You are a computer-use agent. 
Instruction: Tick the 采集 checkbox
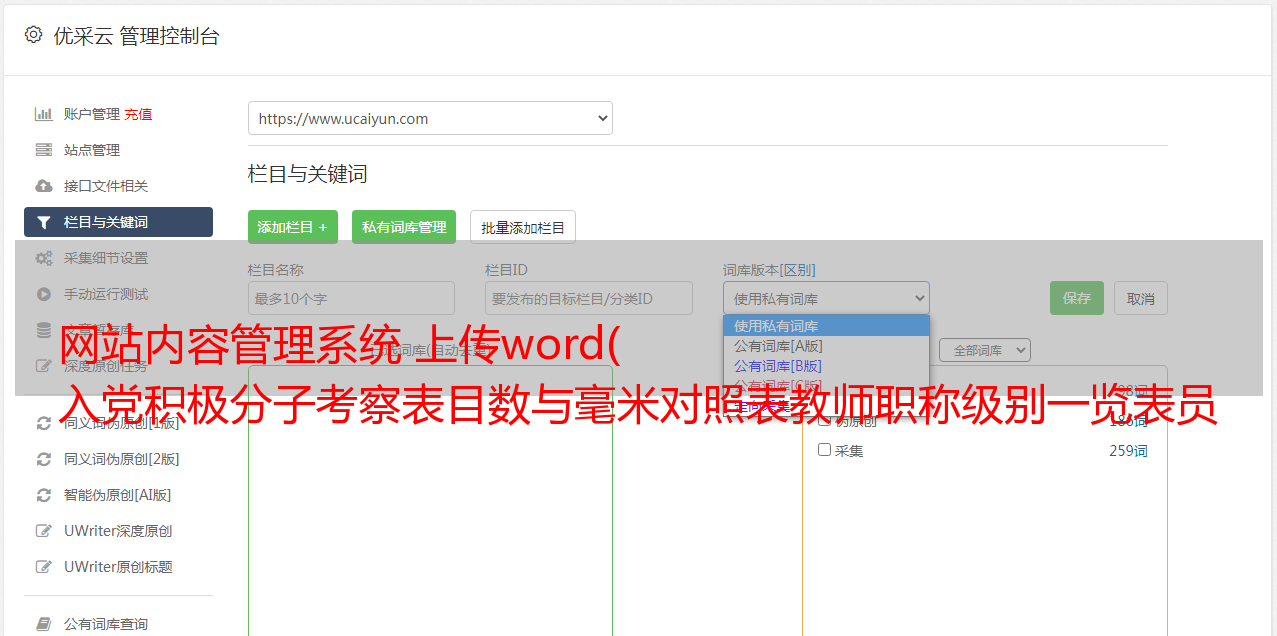(x=825, y=450)
